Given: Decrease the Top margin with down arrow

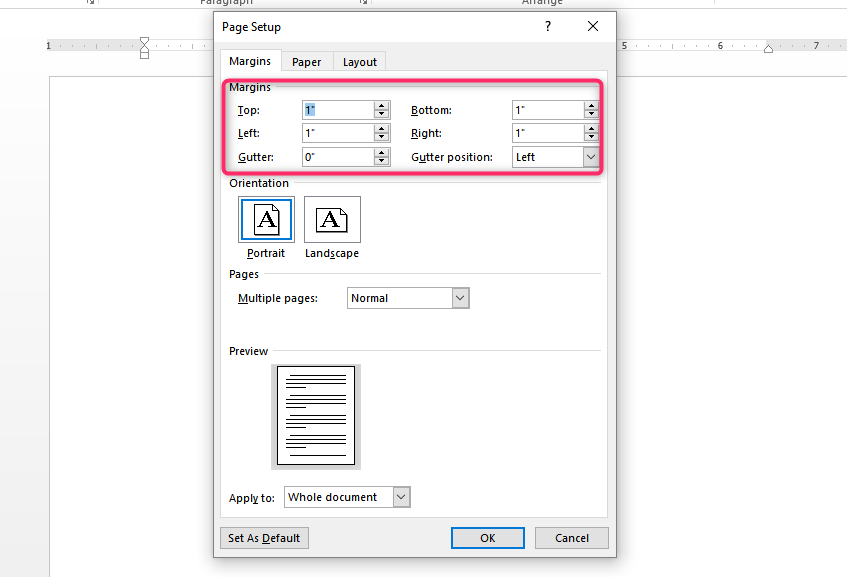Looking at the screenshot, I should (382, 114).
